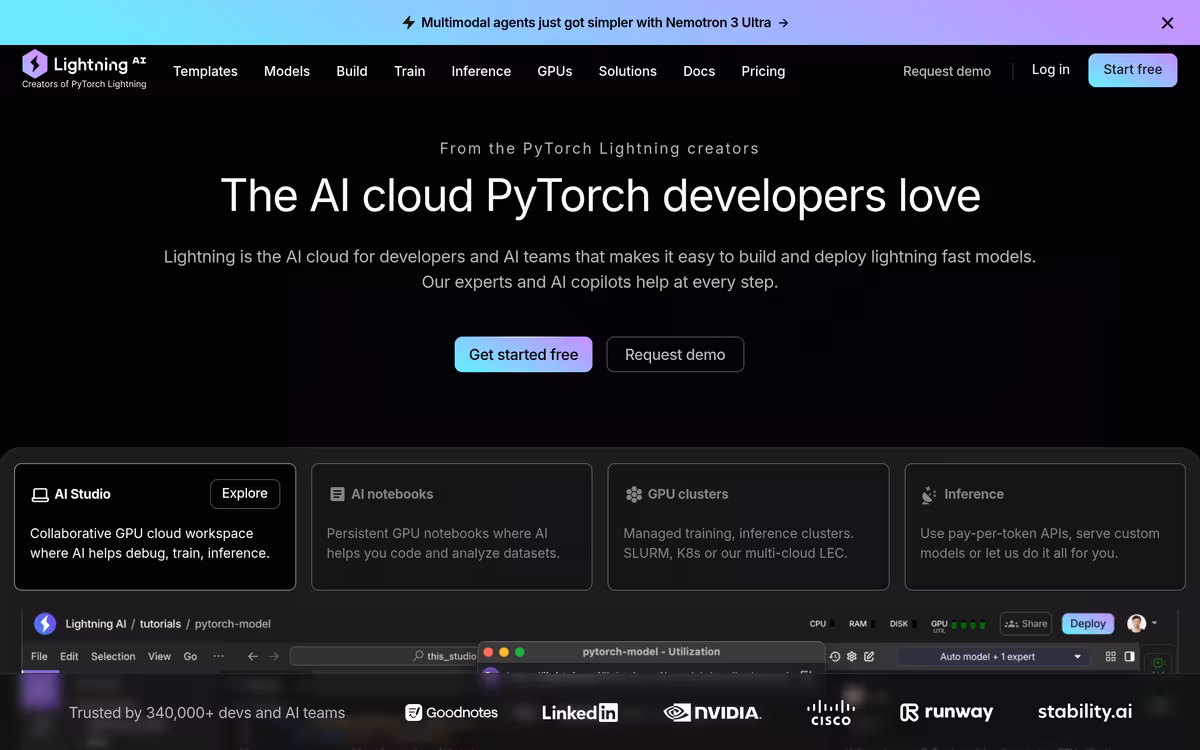Click Explore on AI Studio card
The image size is (1200, 750).
click(245, 494)
